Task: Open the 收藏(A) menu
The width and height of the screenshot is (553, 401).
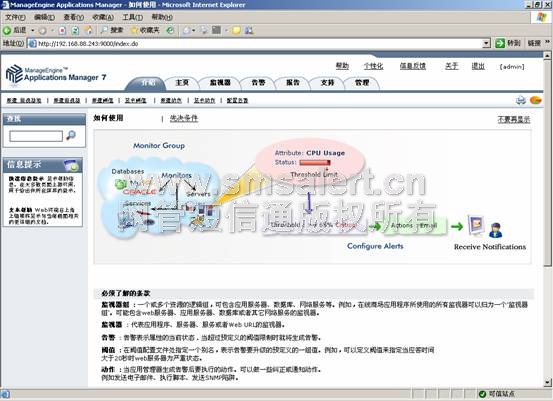Action: pyautogui.click(x=103, y=17)
